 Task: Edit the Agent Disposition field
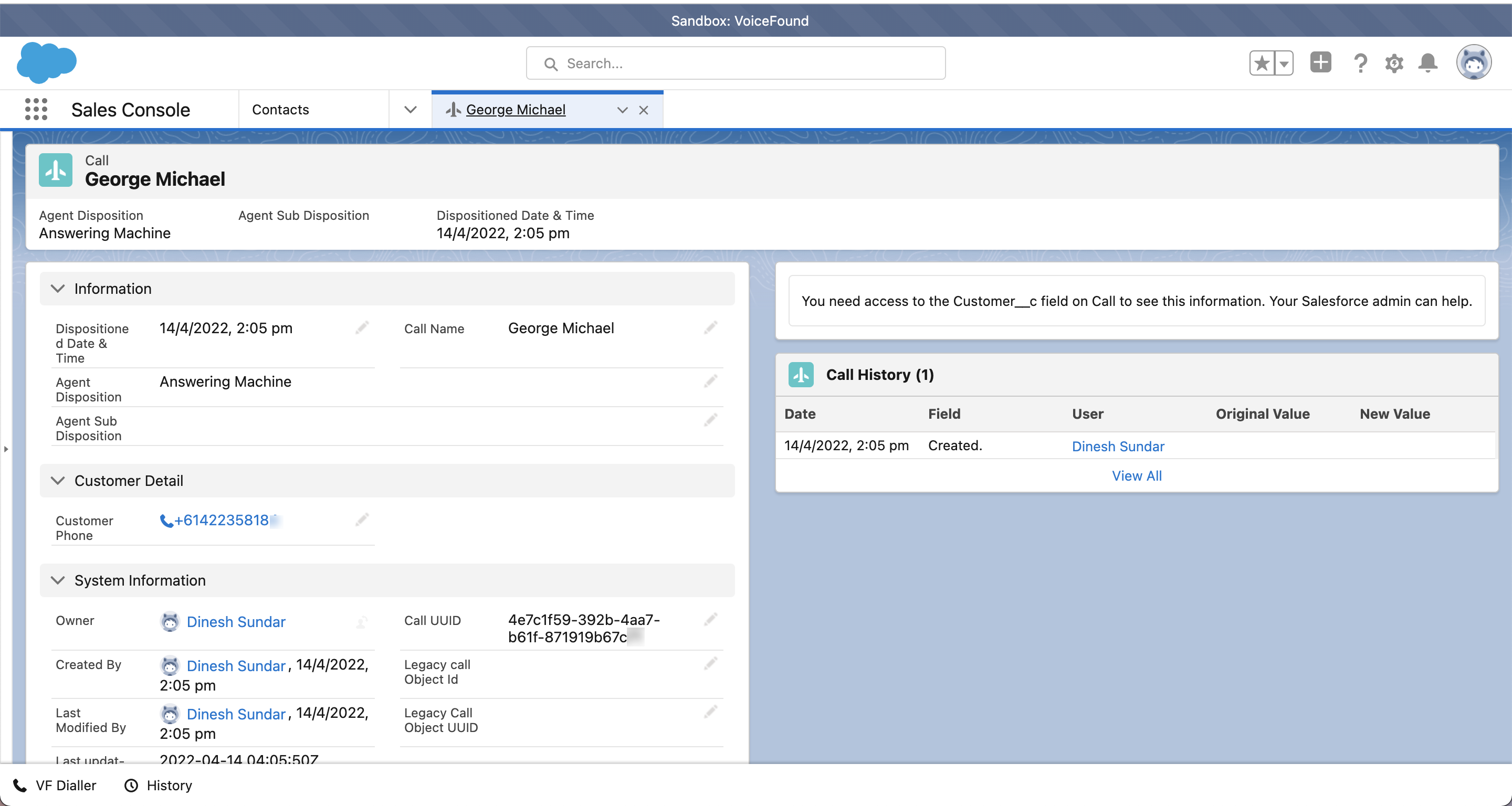click(711, 381)
